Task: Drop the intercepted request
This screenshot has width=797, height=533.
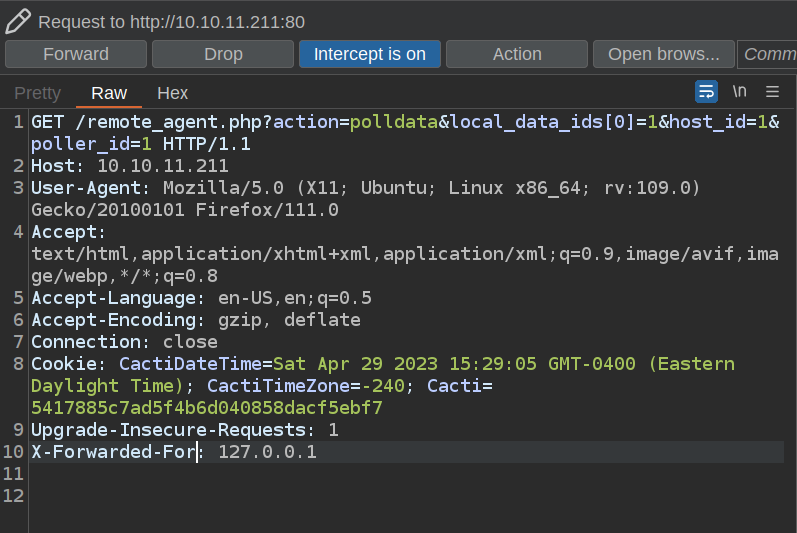Action: click(223, 54)
